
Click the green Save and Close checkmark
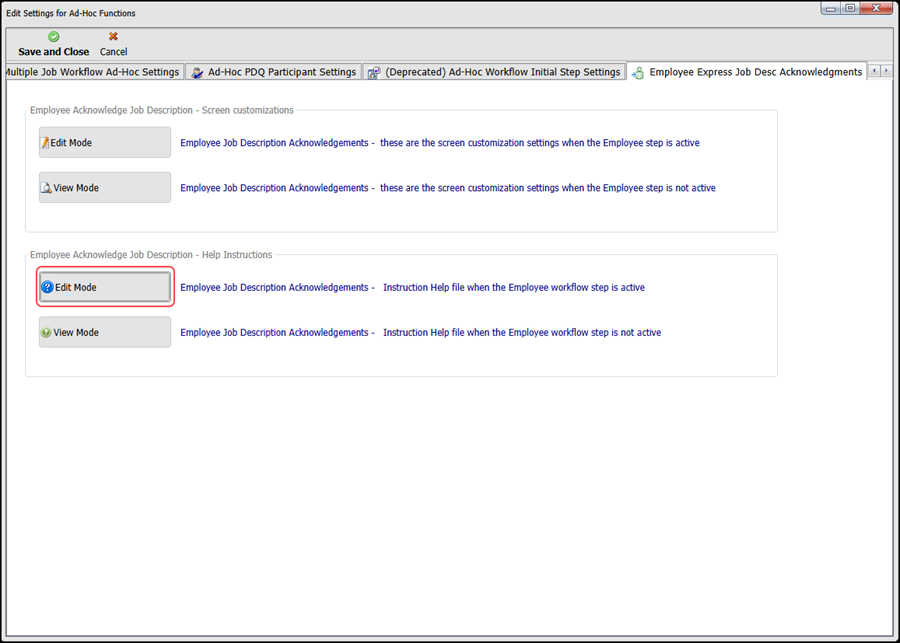point(53,37)
